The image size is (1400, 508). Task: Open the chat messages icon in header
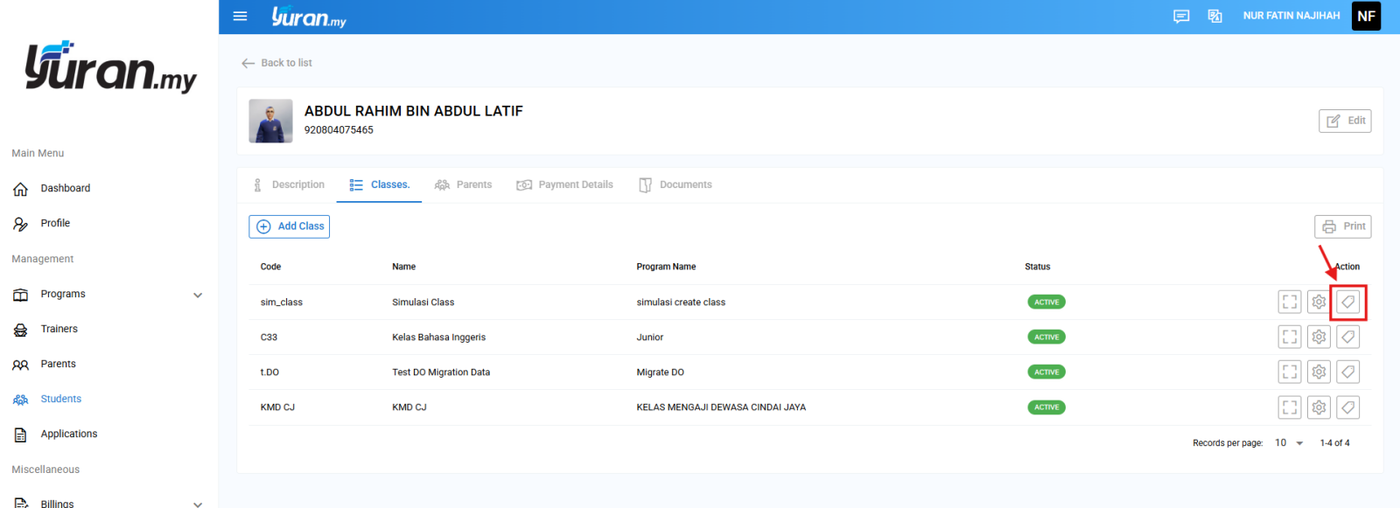tap(1181, 16)
